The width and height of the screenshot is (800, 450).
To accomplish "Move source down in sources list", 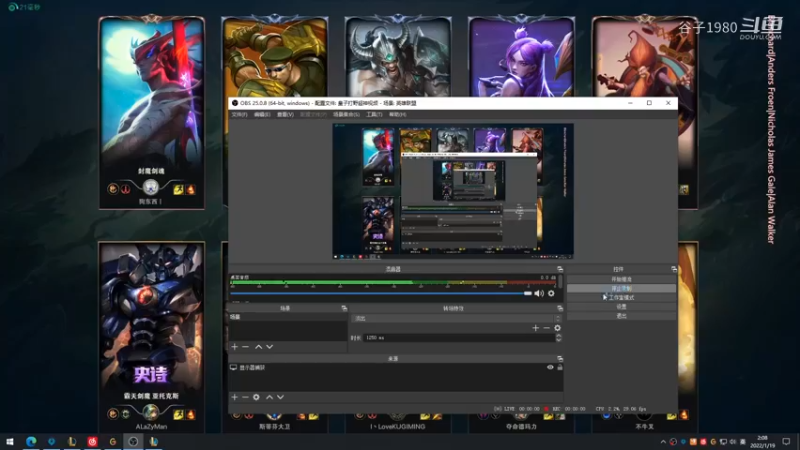I will click(280, 397).
